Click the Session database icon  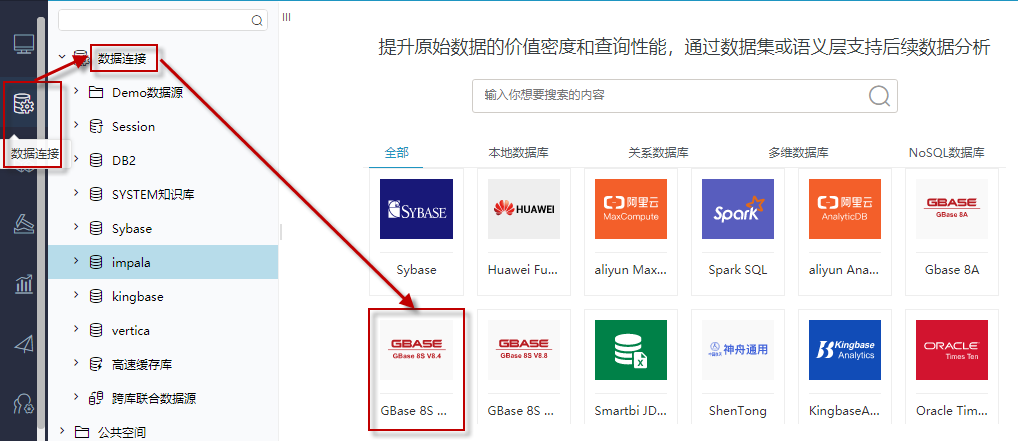(x=96, y=126)
